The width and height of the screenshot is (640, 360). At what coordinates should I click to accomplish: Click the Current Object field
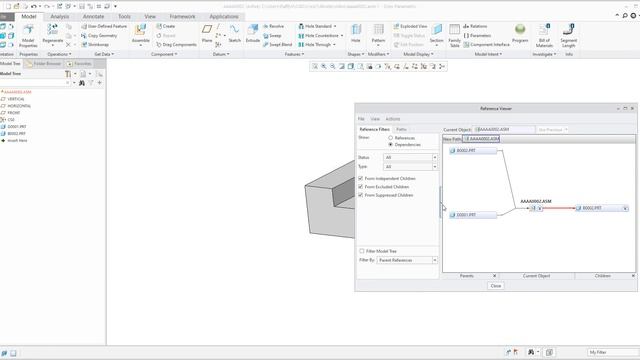pyautogui.click(x=504, y=129)
